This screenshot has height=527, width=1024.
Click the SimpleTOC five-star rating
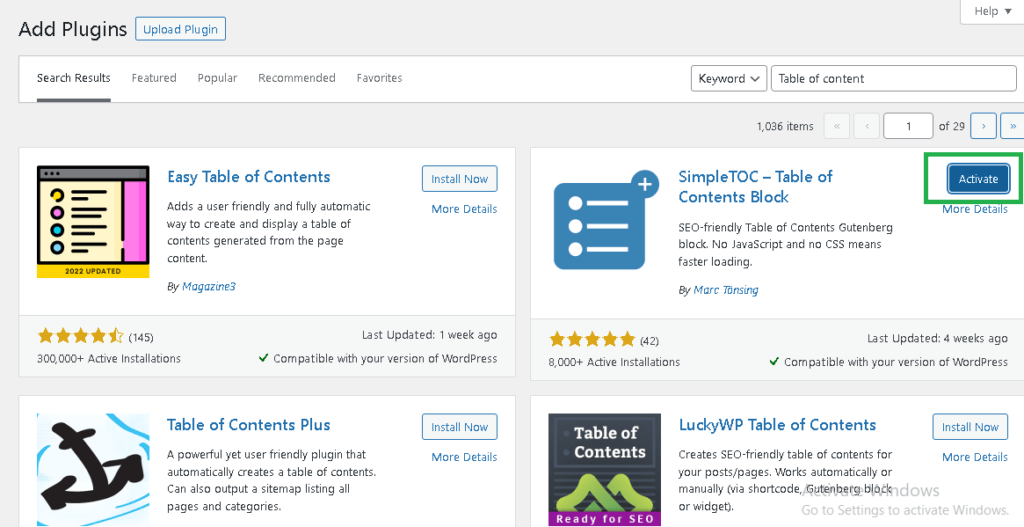point(592,340)
